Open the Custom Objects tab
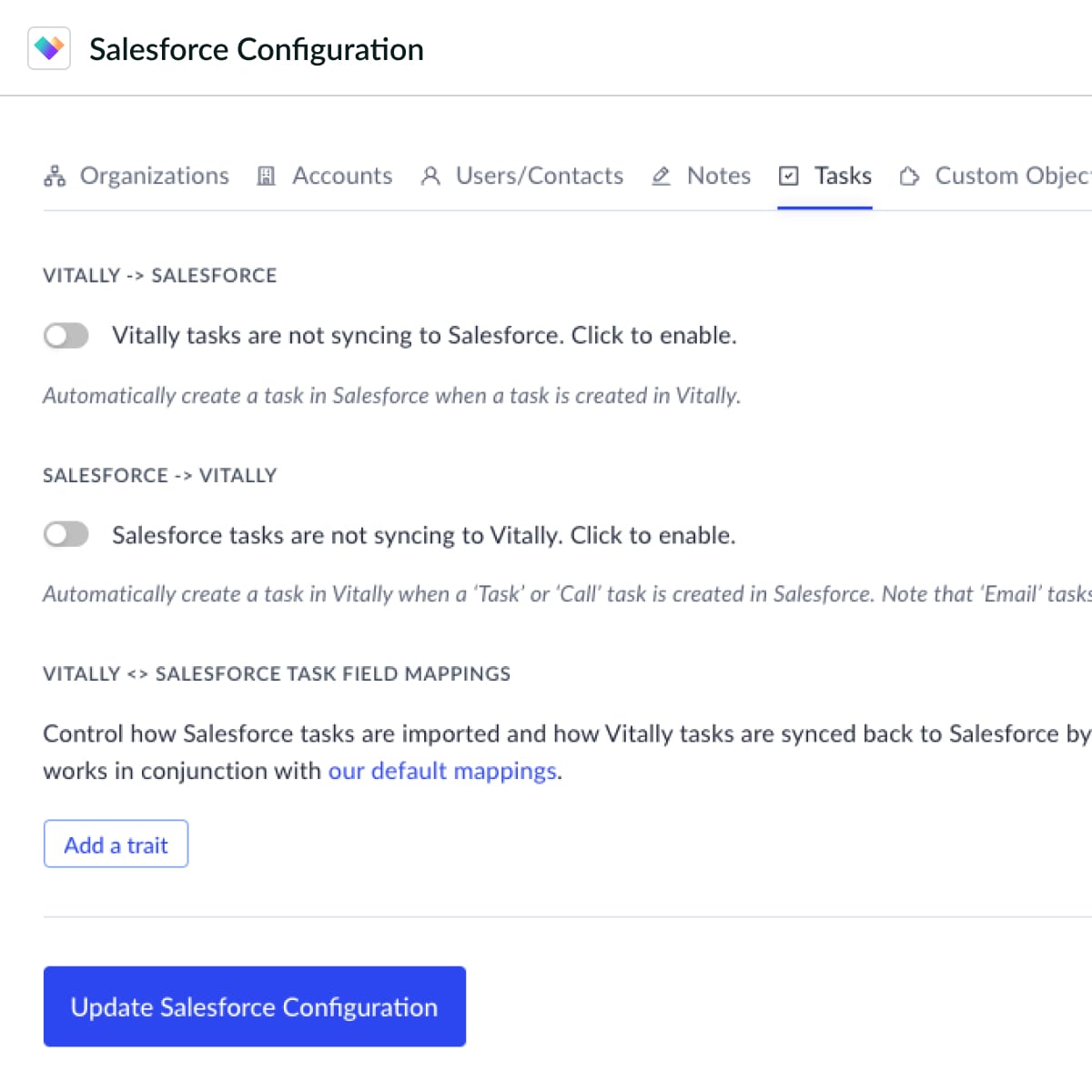The image size is (1092, 1092). click(x=996, y=176)
